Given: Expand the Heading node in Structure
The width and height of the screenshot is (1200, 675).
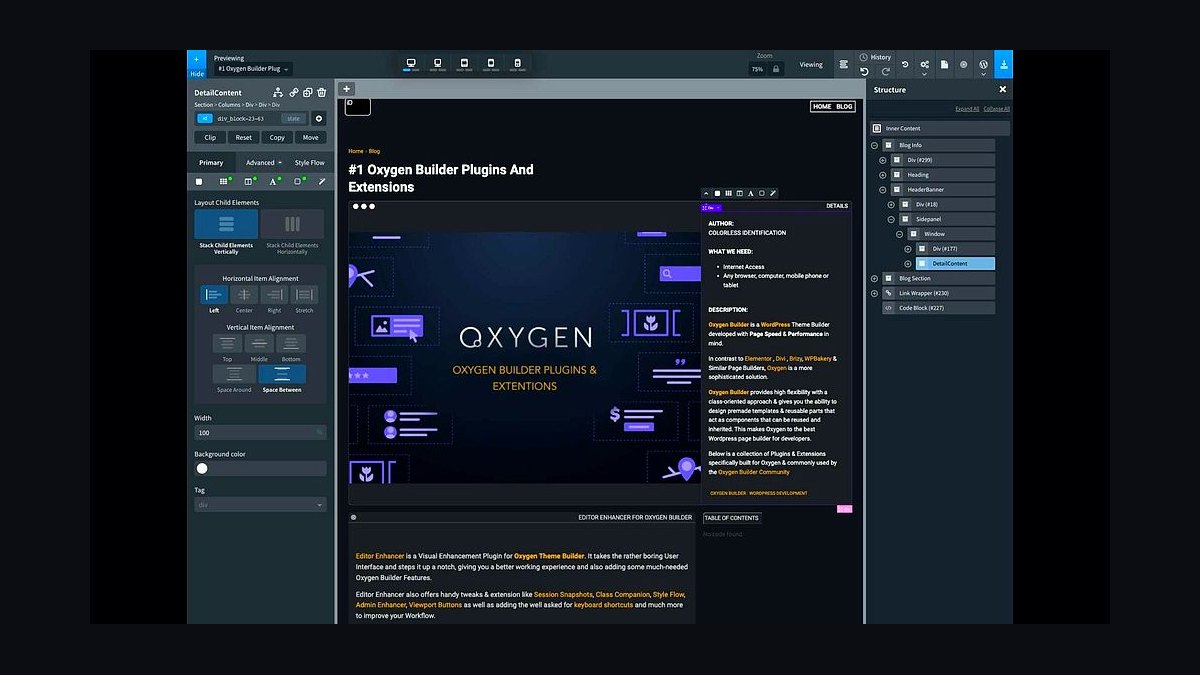Looking at the screenshot, I should click(883, 175).
